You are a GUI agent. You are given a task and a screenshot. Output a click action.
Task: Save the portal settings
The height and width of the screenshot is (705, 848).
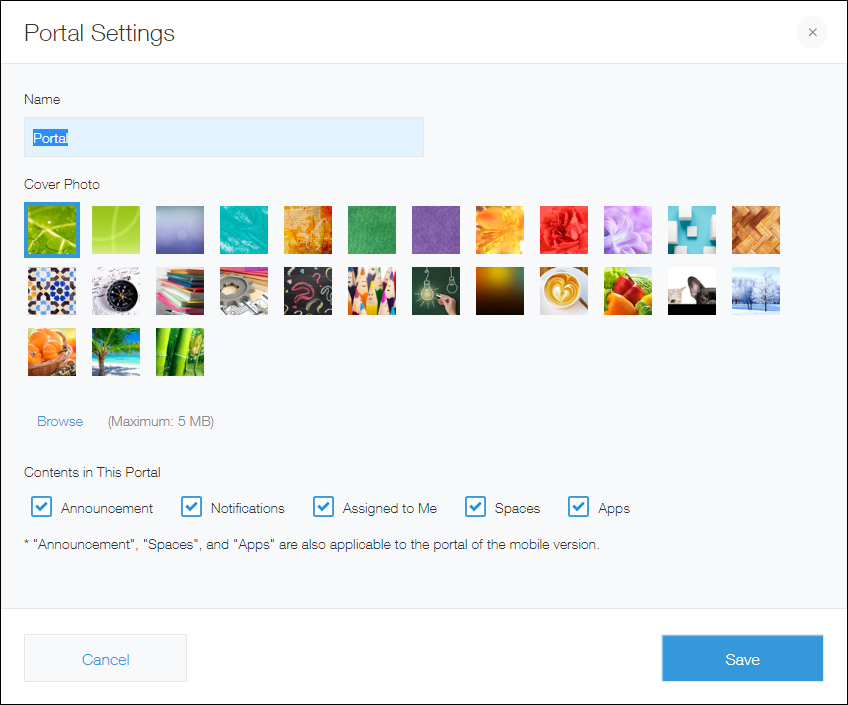742,658
